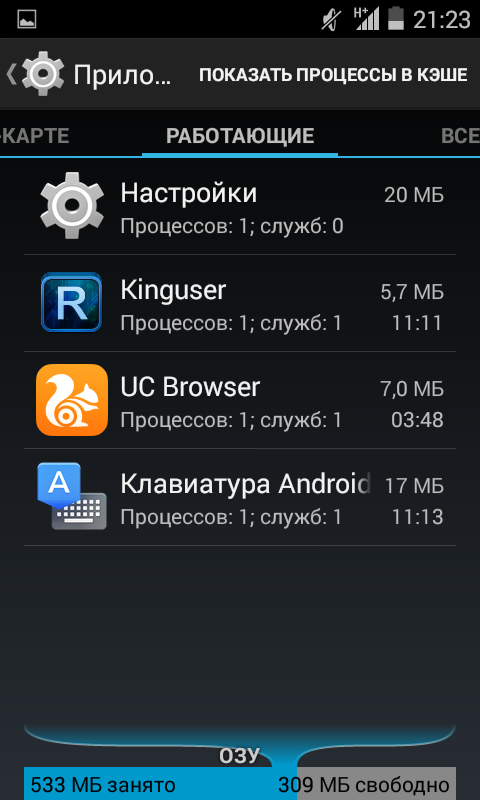Tap the H+ signal strength icon
The image size is (480, 800).
tap(367, 18)
